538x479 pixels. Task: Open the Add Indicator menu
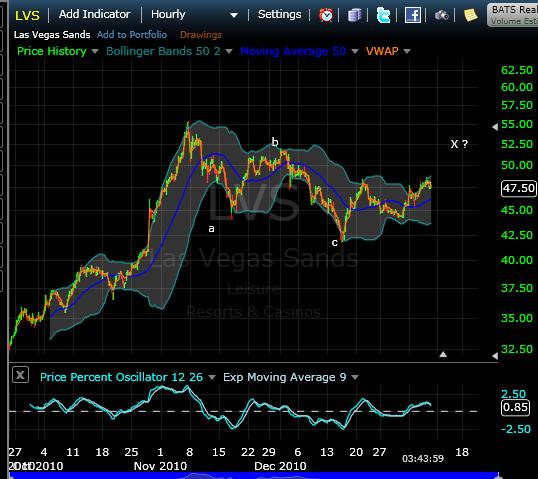point(94,14)
